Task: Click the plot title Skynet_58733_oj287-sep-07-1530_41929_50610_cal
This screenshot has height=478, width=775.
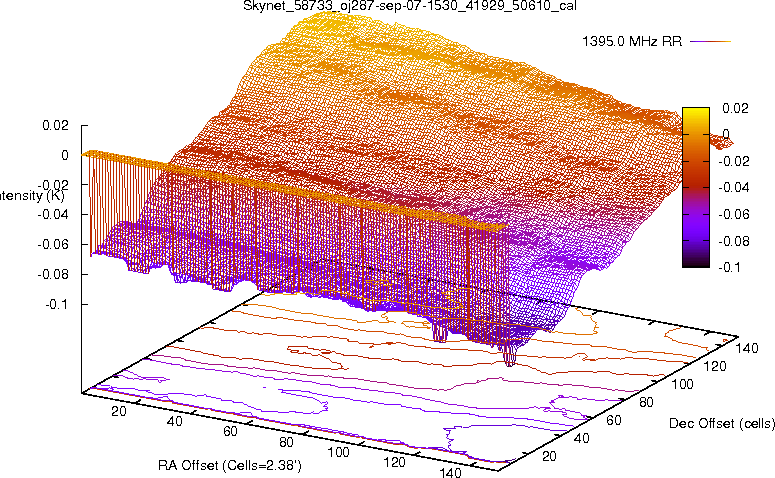Action: click(410, 6)
